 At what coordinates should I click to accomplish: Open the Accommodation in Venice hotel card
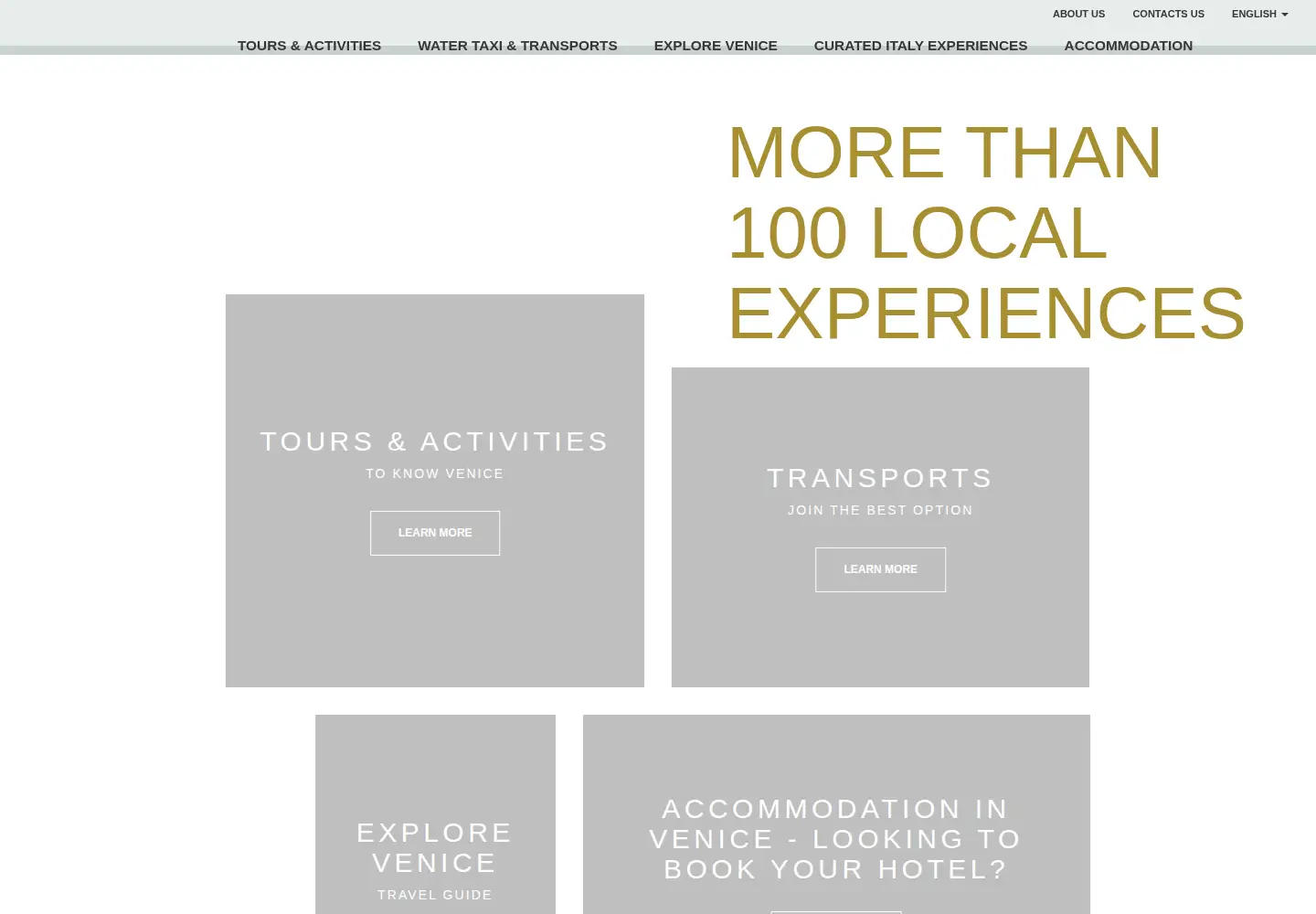836,814
